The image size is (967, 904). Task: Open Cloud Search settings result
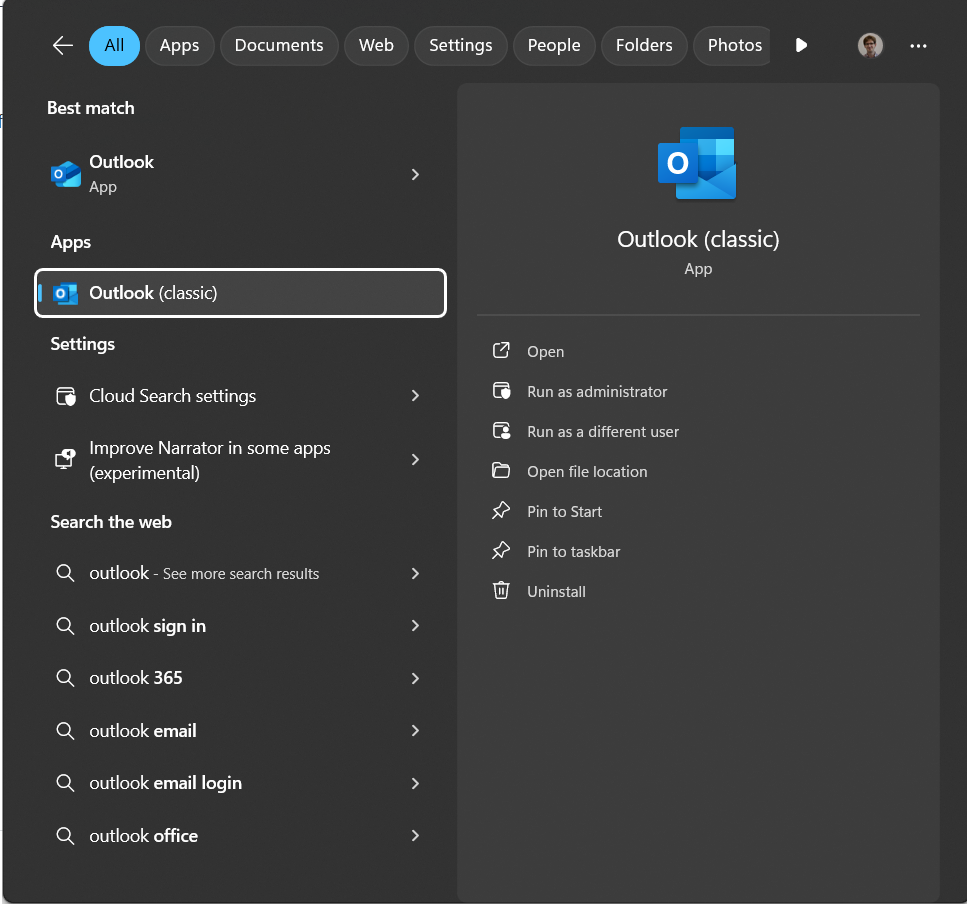pos(241,396)
